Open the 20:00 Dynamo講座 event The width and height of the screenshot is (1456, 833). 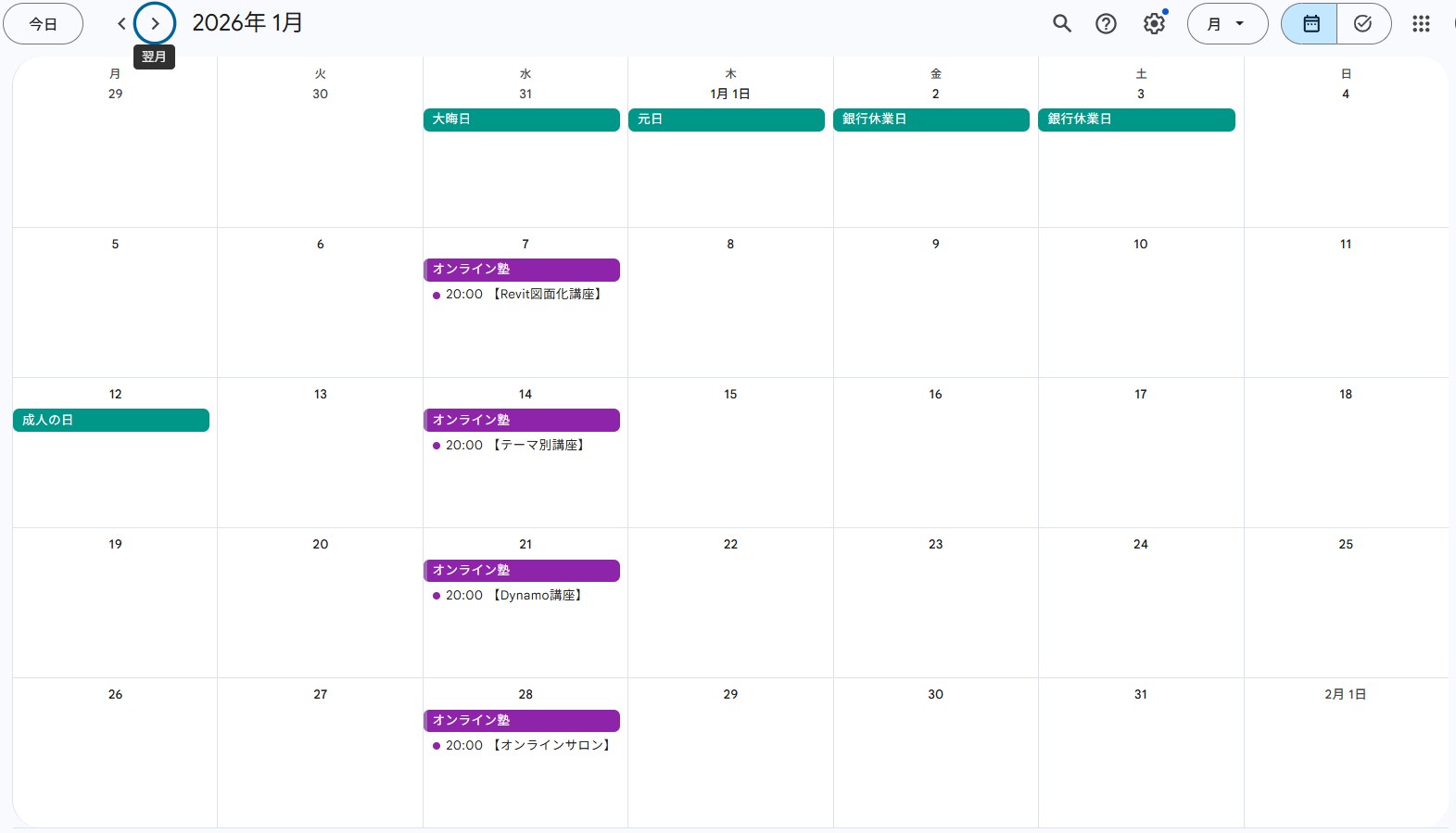(x=514, y=596)
